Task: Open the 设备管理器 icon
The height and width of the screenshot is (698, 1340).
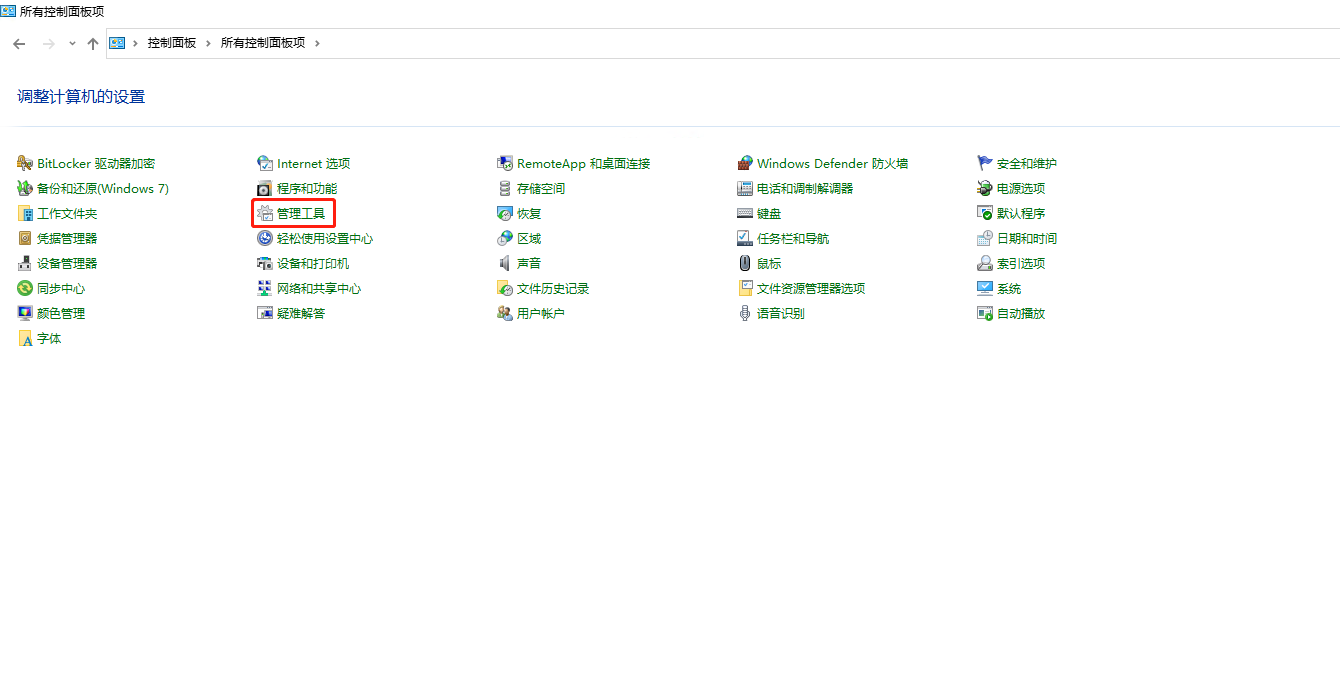Action: pos(25,263)
